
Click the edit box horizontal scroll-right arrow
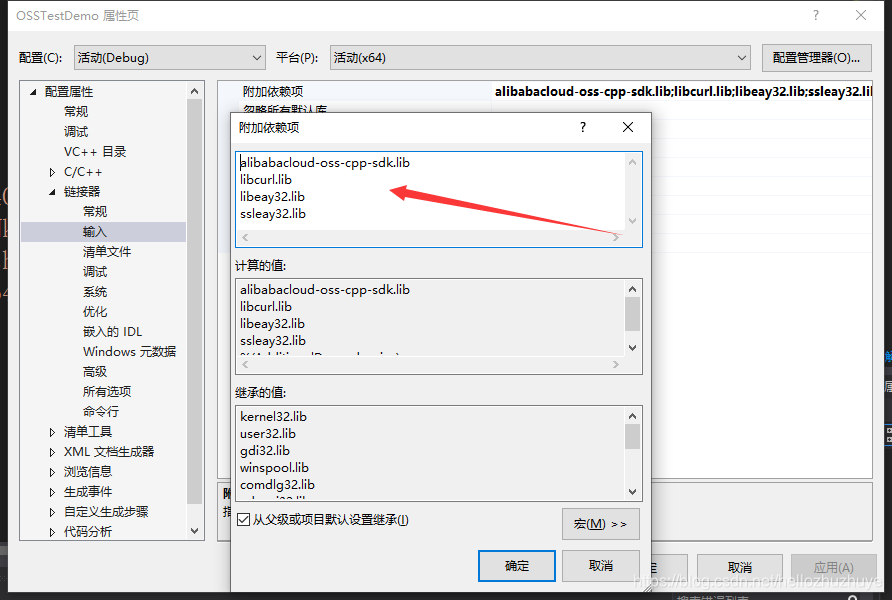616,238
